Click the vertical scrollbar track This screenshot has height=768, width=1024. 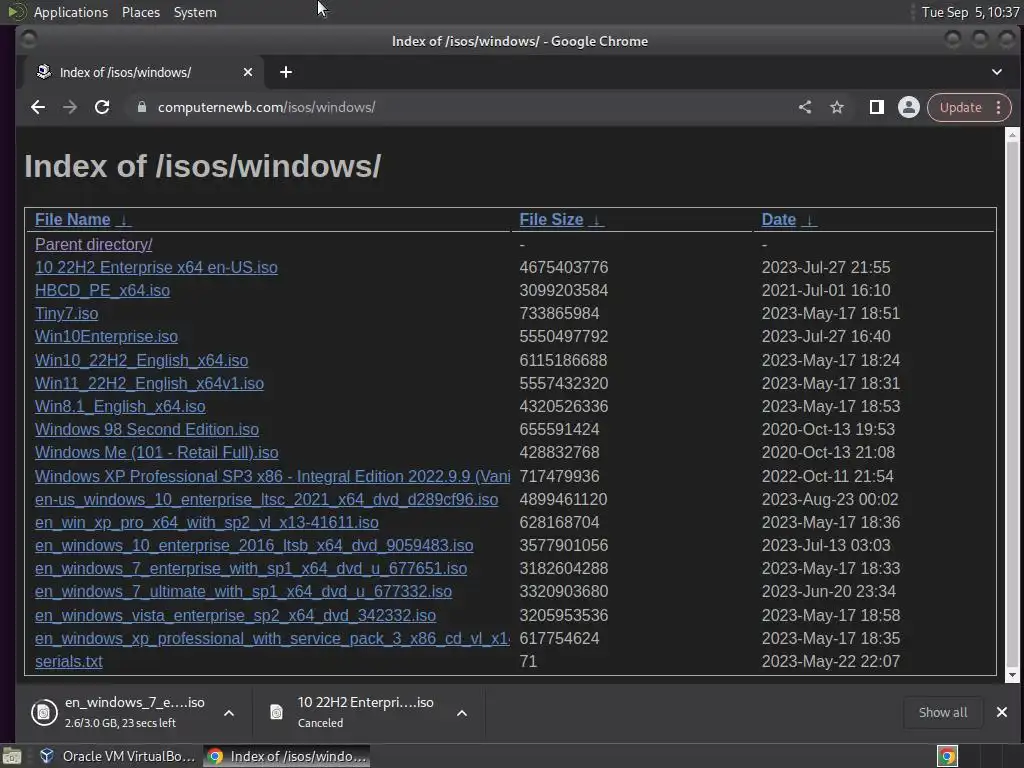pyautogui.click(x=1012, y=405)
